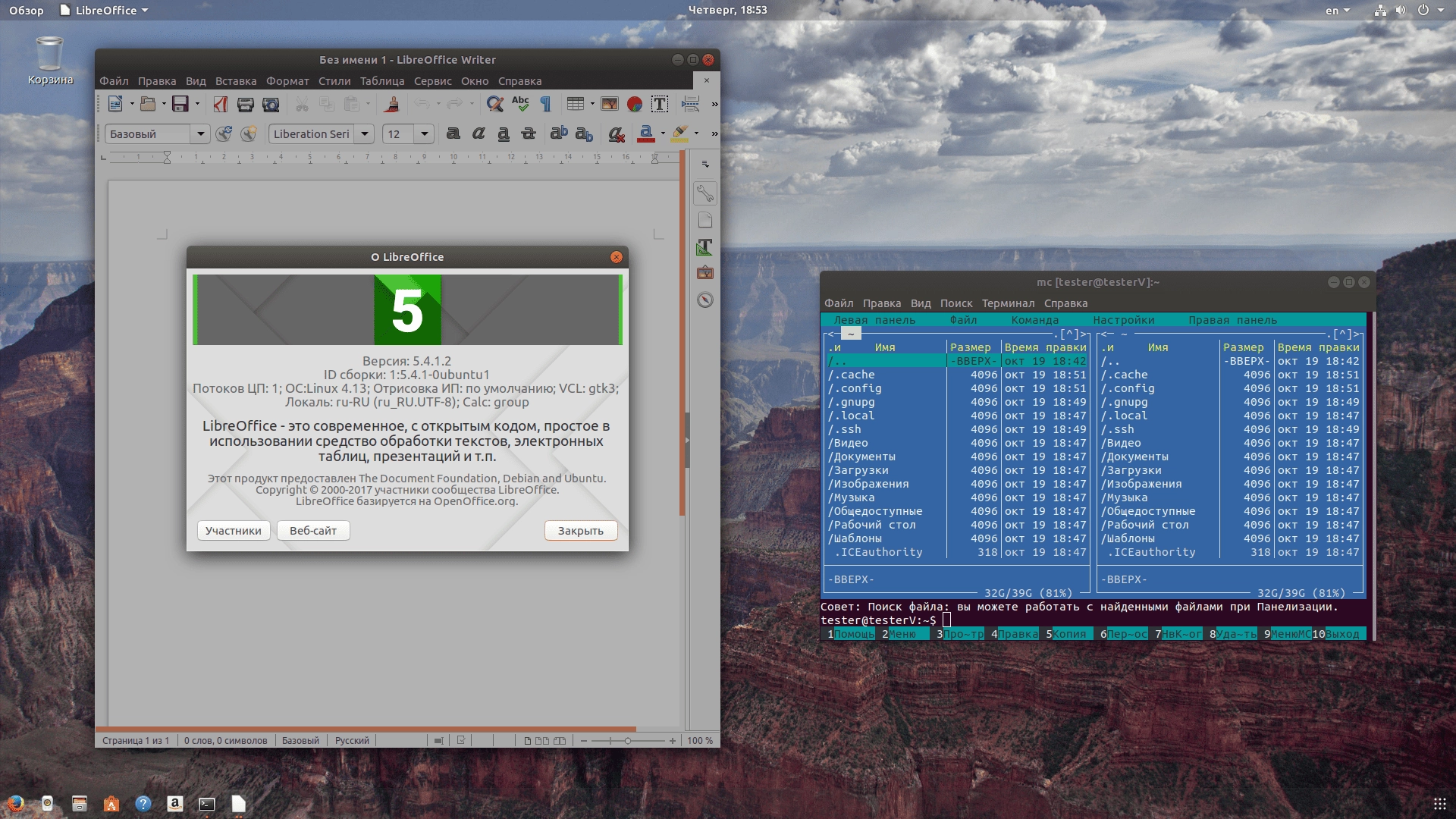Click the Insert Text Box icon
The image size is (1456, 819).
660,104
